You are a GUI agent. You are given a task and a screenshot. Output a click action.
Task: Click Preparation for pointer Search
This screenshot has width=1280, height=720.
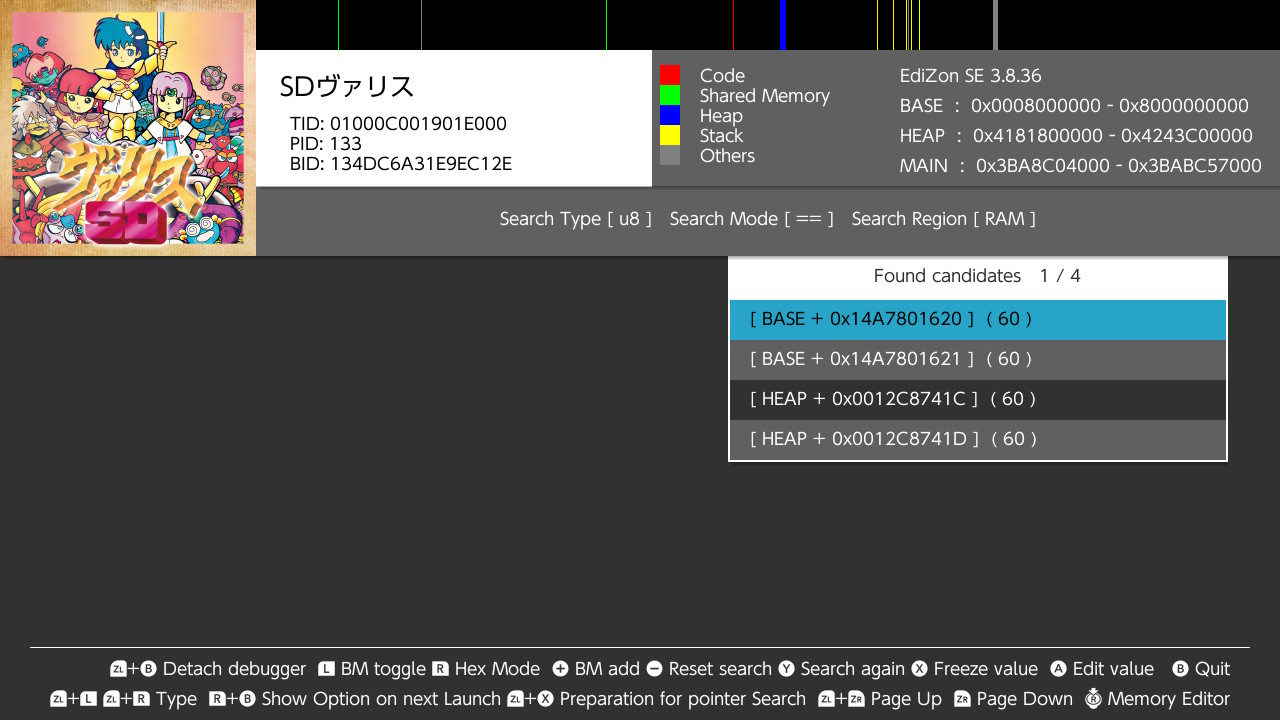683,699
